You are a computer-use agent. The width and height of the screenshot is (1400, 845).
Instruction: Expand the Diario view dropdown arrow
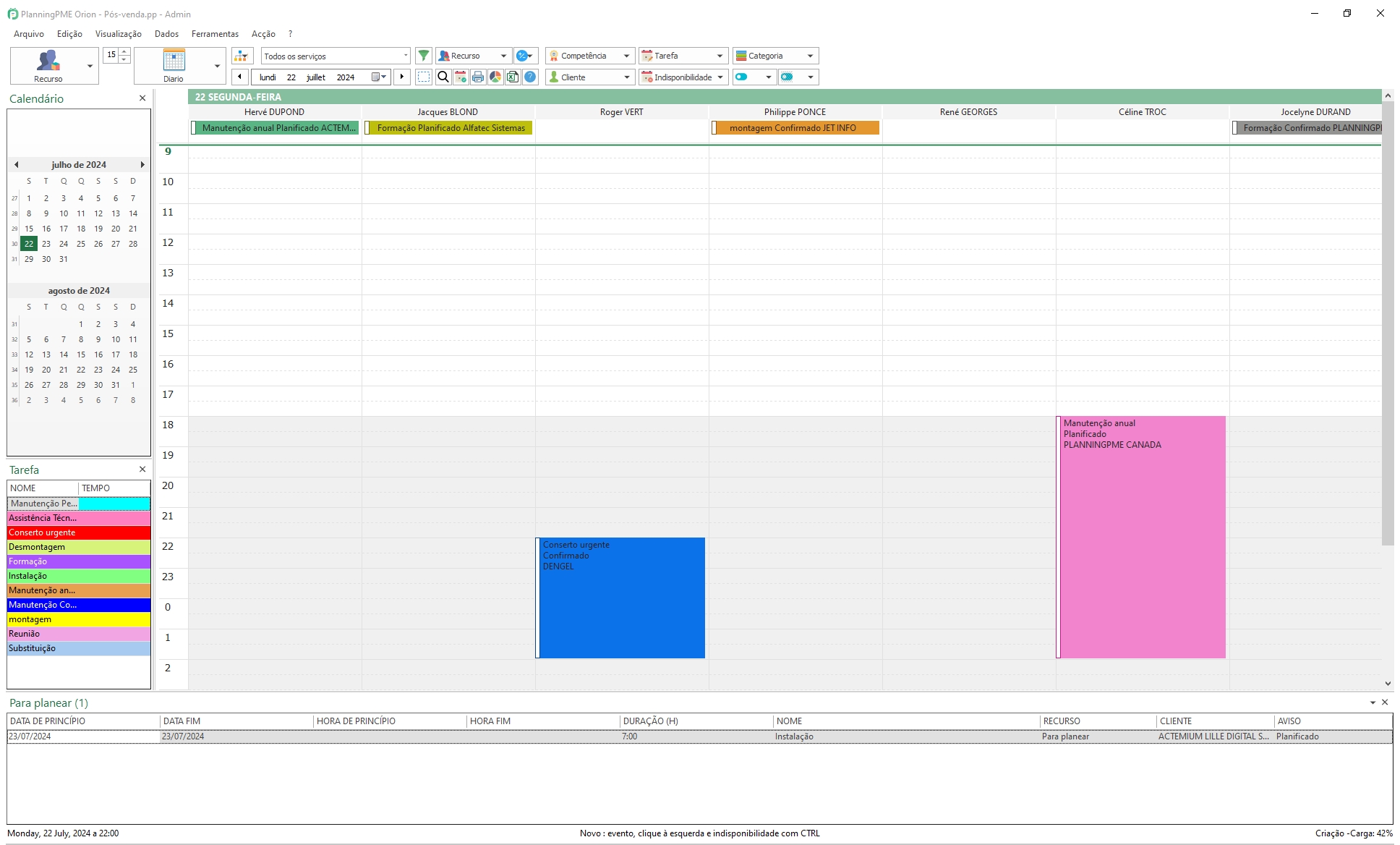point(217,66)
